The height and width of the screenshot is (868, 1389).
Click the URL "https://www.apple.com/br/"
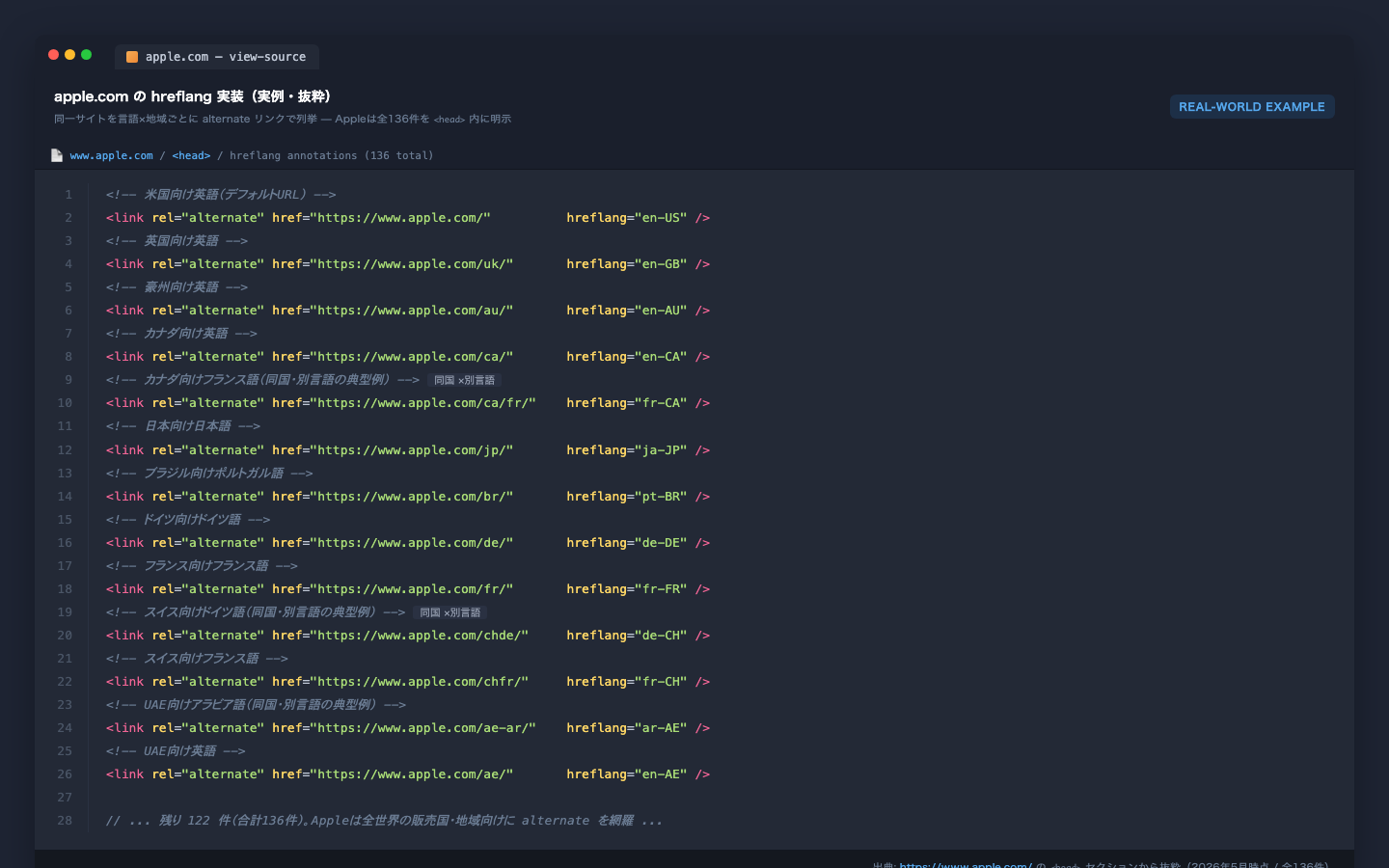coord(412,497)
